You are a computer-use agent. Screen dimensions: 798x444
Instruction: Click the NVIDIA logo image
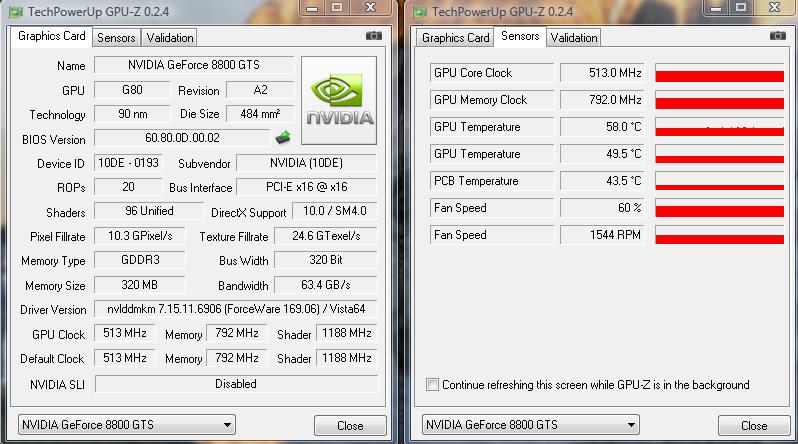point(339,100)
